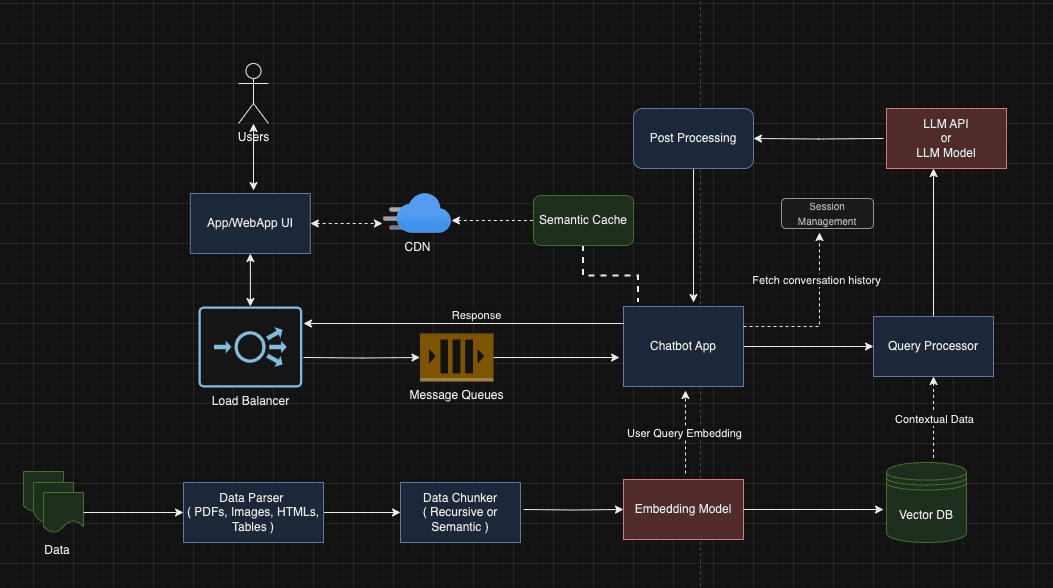This screenshot has width=1053, height=588.
Task: Select the Query Processor box
Action: pyautogui.click(x=933, y=346)
